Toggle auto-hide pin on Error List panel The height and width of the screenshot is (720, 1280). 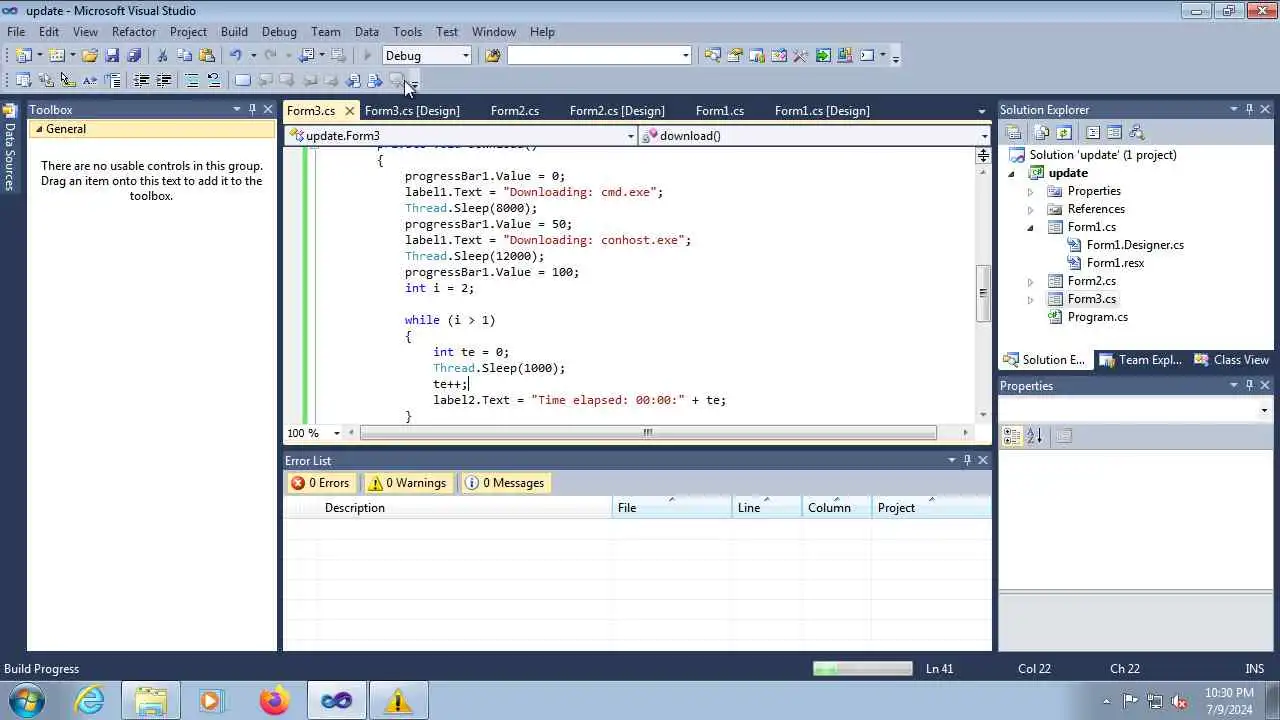[967, 460]
